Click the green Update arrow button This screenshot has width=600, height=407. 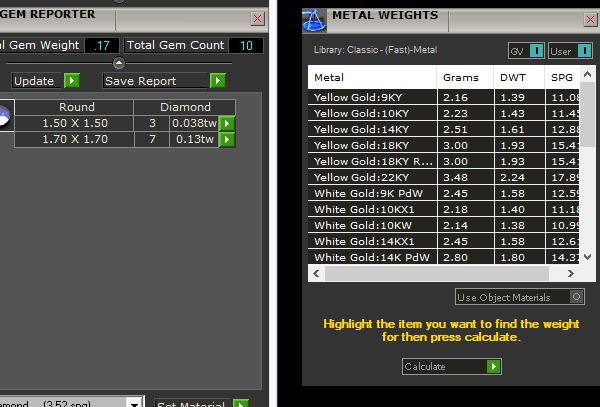[x=71, y=81]
